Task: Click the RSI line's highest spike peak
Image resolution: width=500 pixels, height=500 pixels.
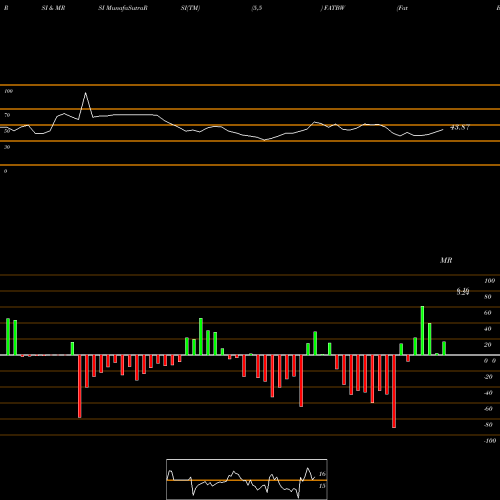Action: (86, 93)
